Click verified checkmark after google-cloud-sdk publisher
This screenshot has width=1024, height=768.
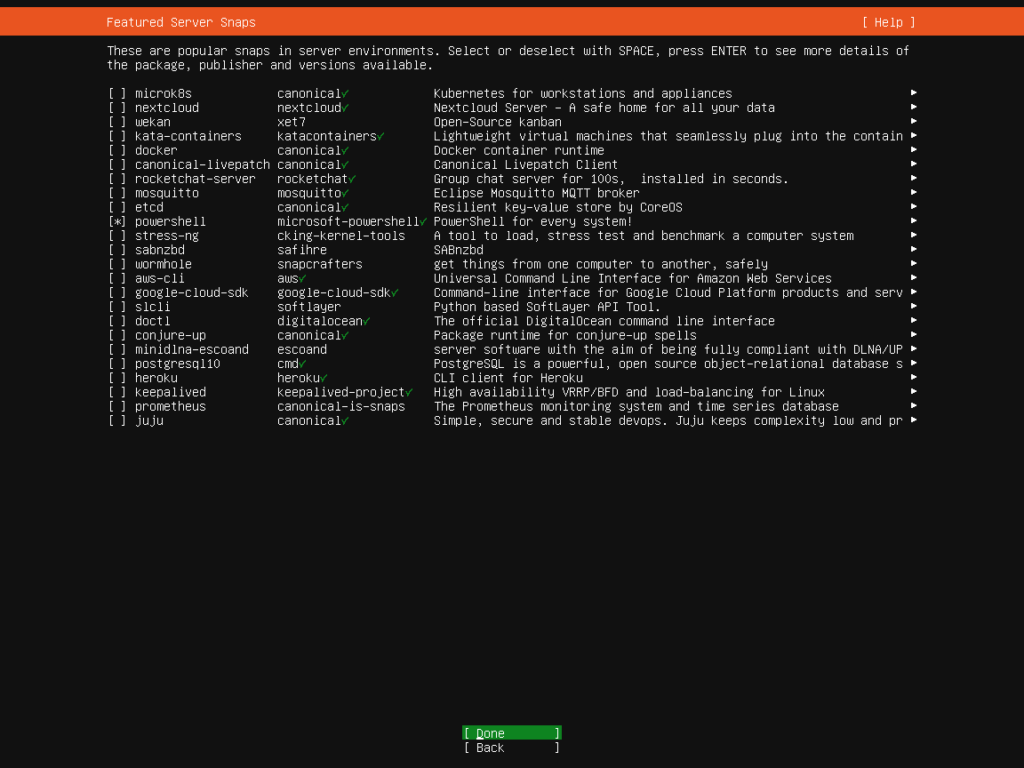click(x=395, y=293)
